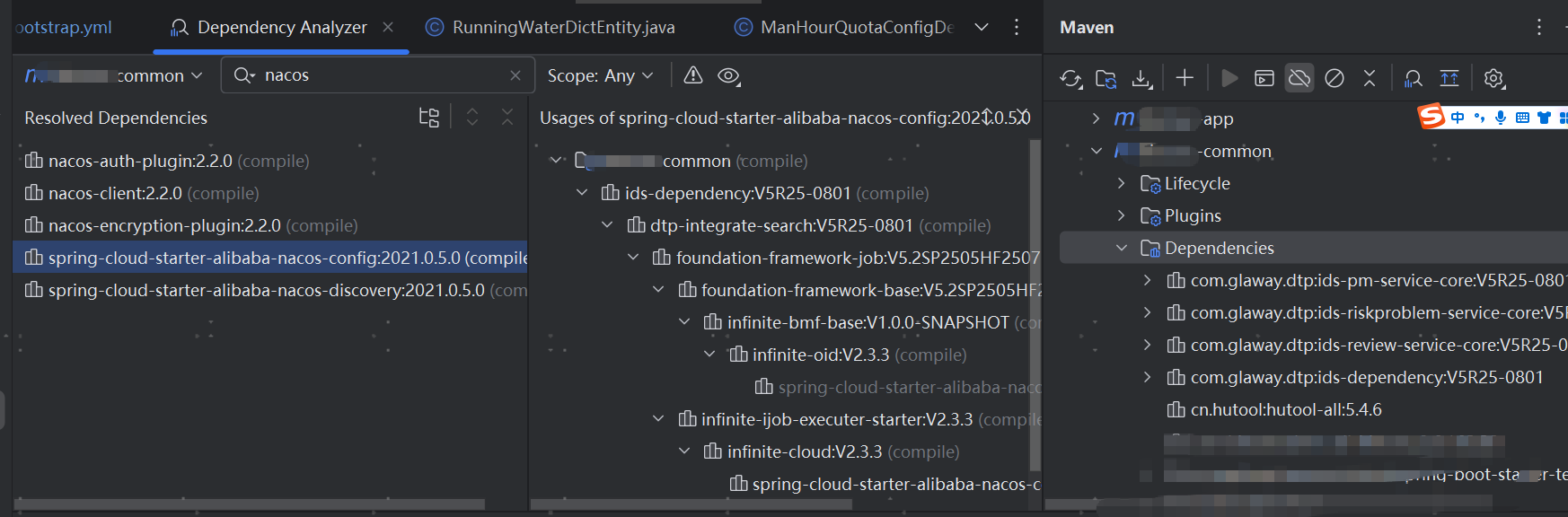
Task: Open search history magnifier icon
Action: [244, 75]
